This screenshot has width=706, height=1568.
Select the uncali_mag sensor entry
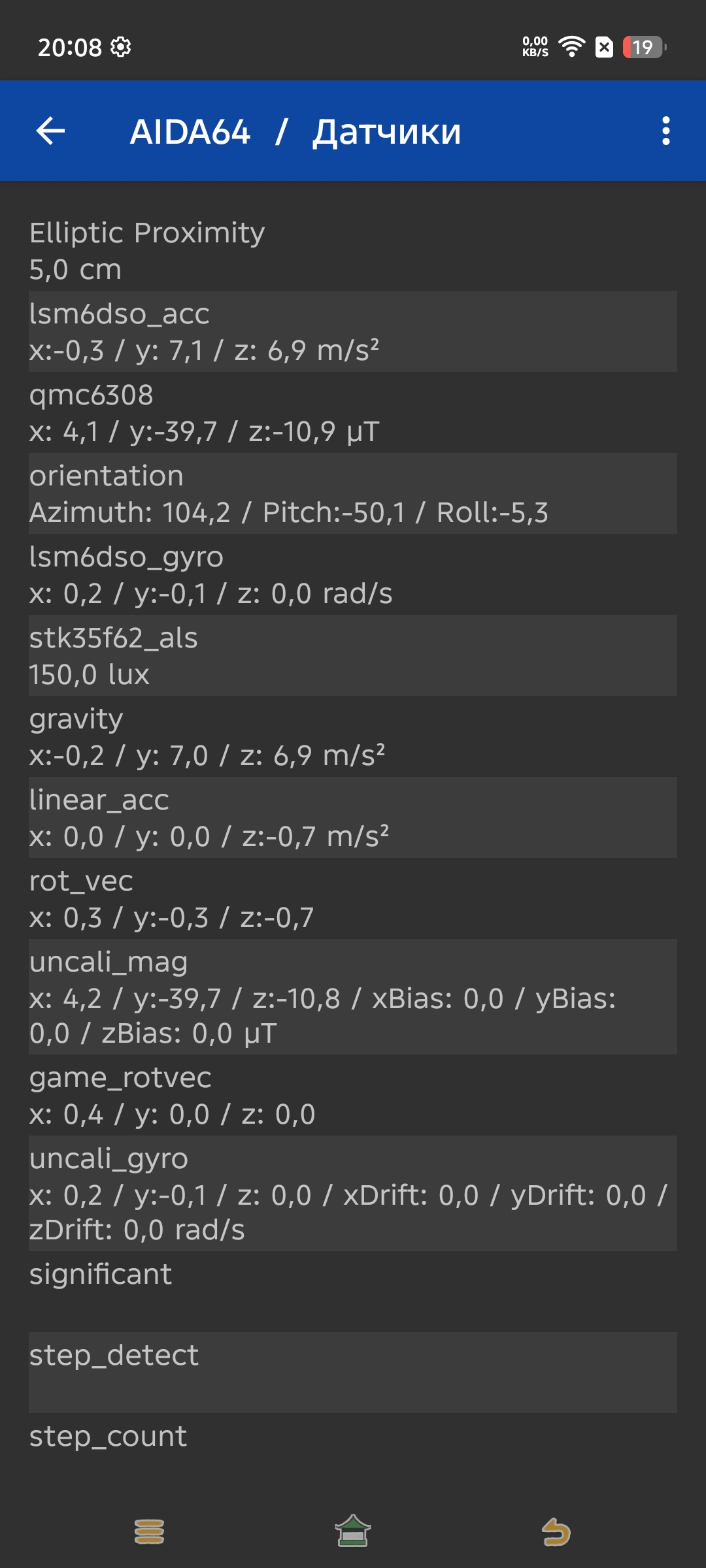353,997
